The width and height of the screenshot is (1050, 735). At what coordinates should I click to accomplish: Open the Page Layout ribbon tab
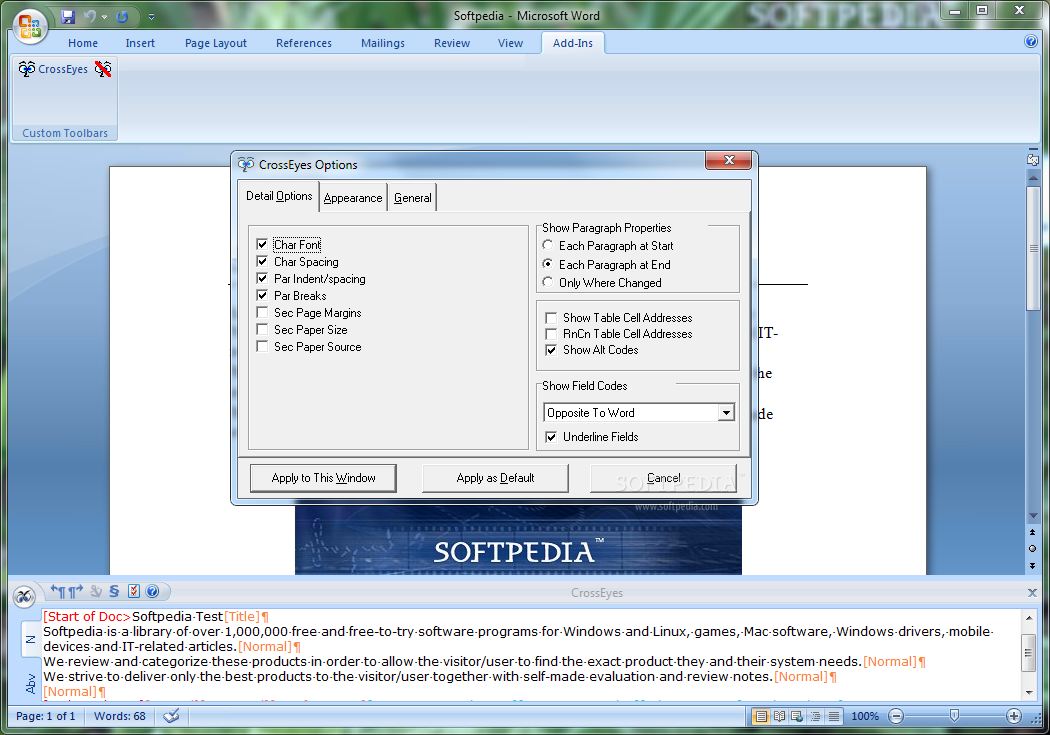pyautogui.click(x=216, y=43)
